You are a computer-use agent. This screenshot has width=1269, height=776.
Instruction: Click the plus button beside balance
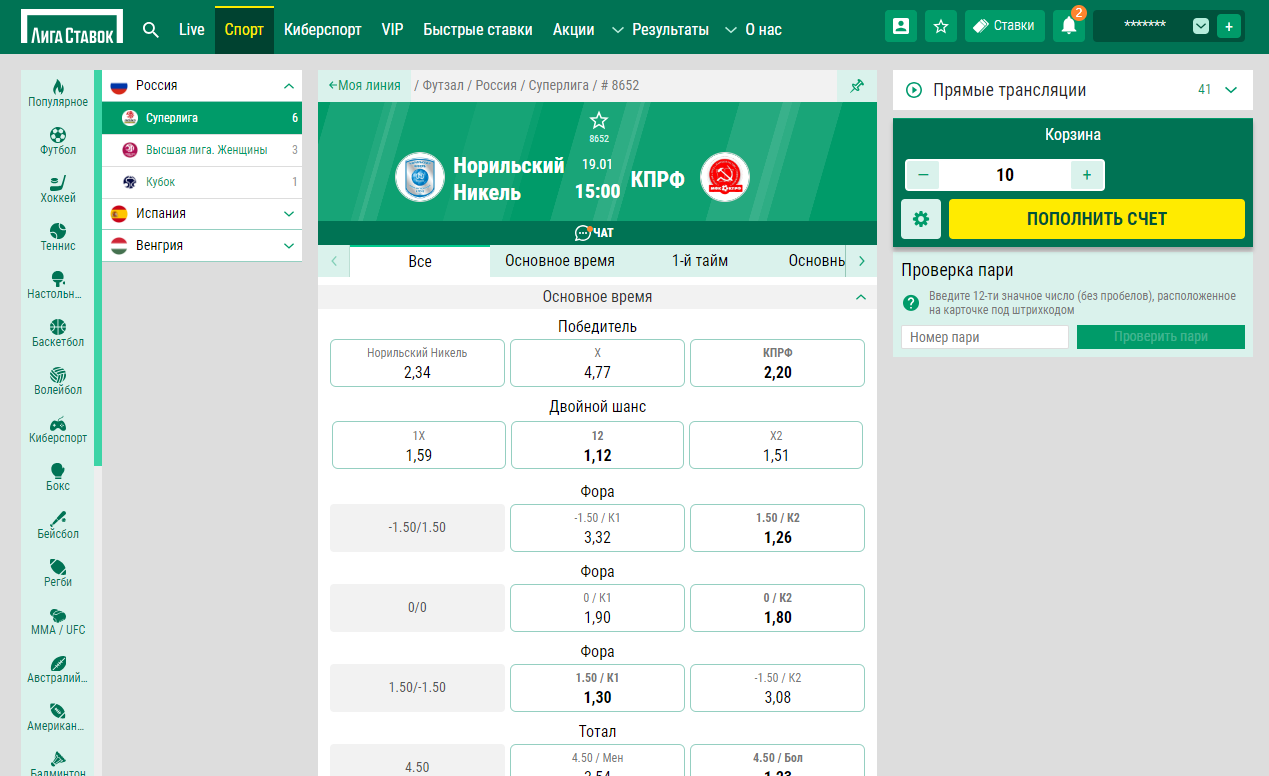[1229, 26]
